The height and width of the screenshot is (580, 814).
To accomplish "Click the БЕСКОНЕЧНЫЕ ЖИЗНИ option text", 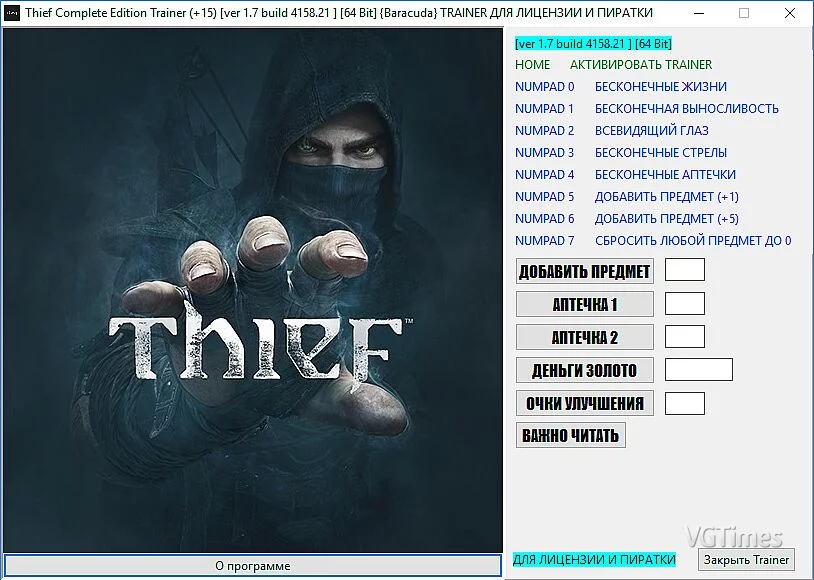I will click(661, 87).
